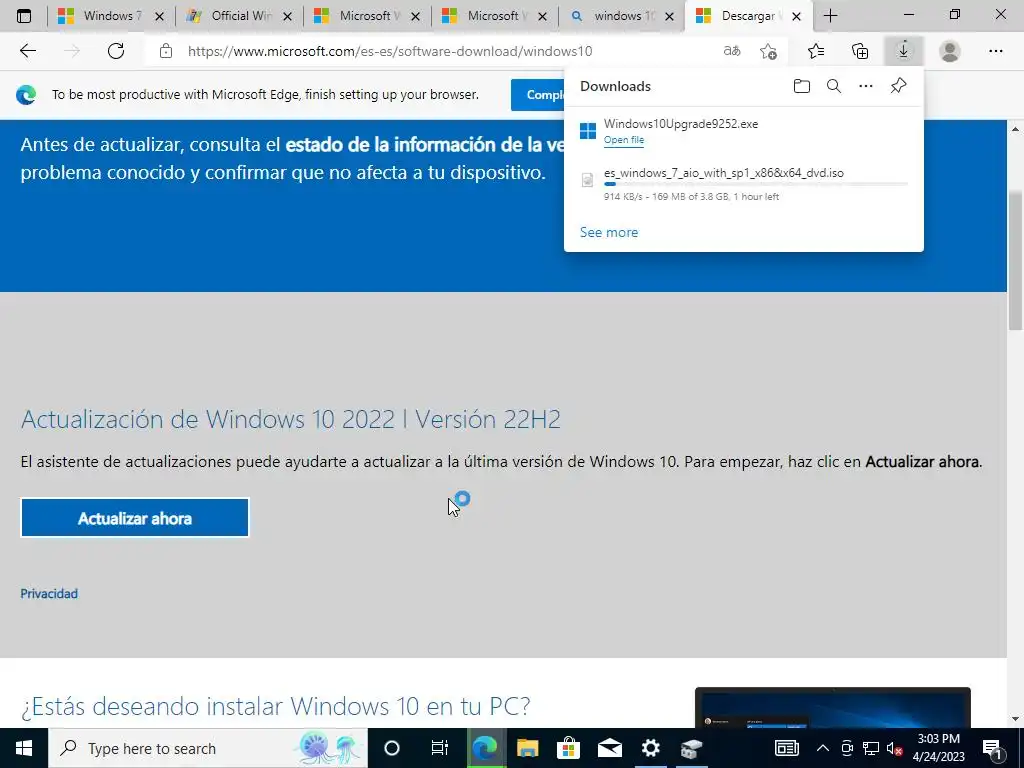Toggle the Downloads toolbar button
Screen dimensions: 1024x768
tap(903, 51)
